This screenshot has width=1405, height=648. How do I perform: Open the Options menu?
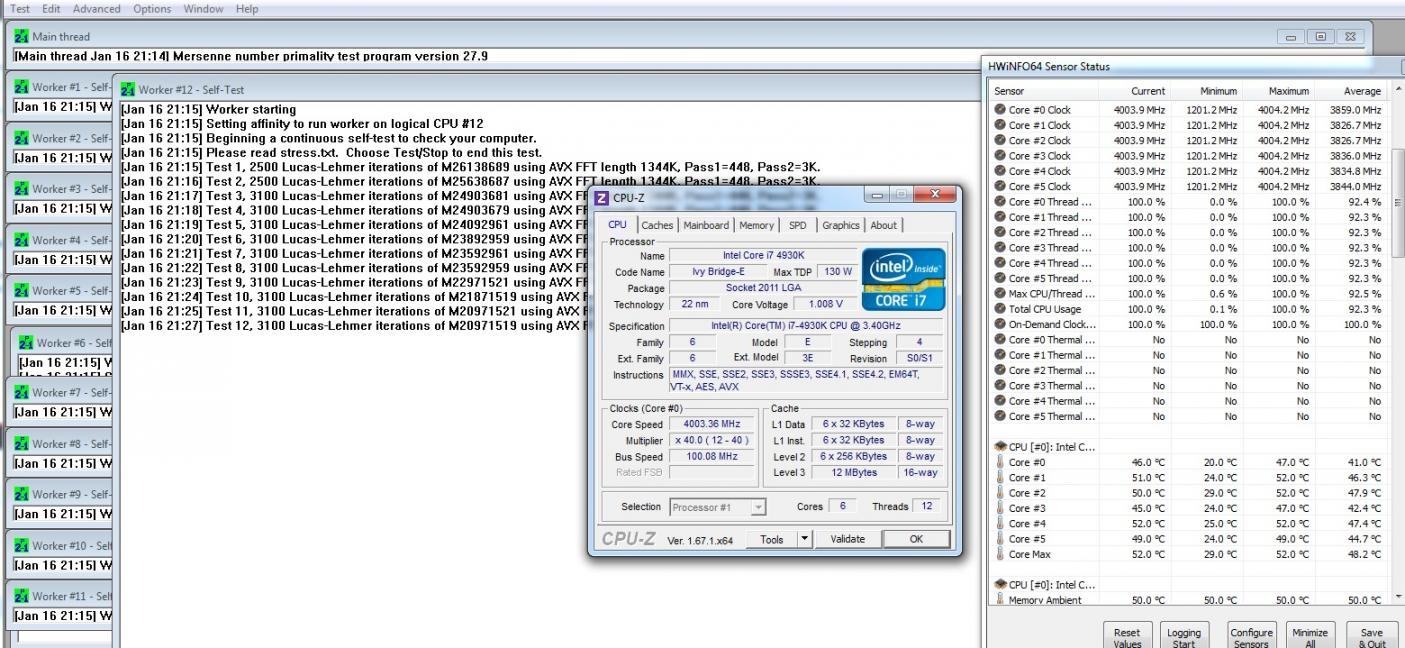[152, 8]
